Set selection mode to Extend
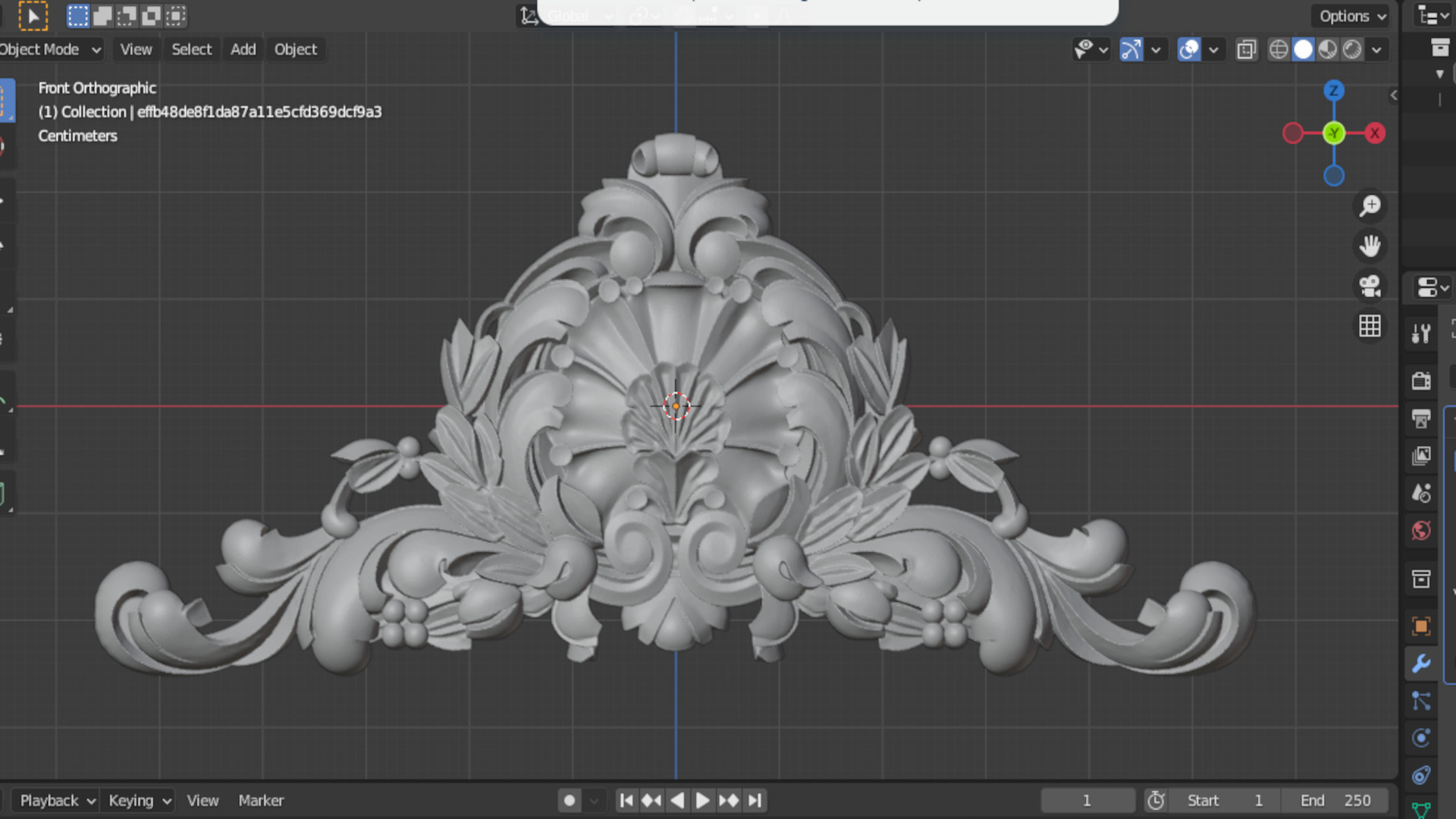The height and width of the screenshot is (819, 1456). [x=102, y=16]
